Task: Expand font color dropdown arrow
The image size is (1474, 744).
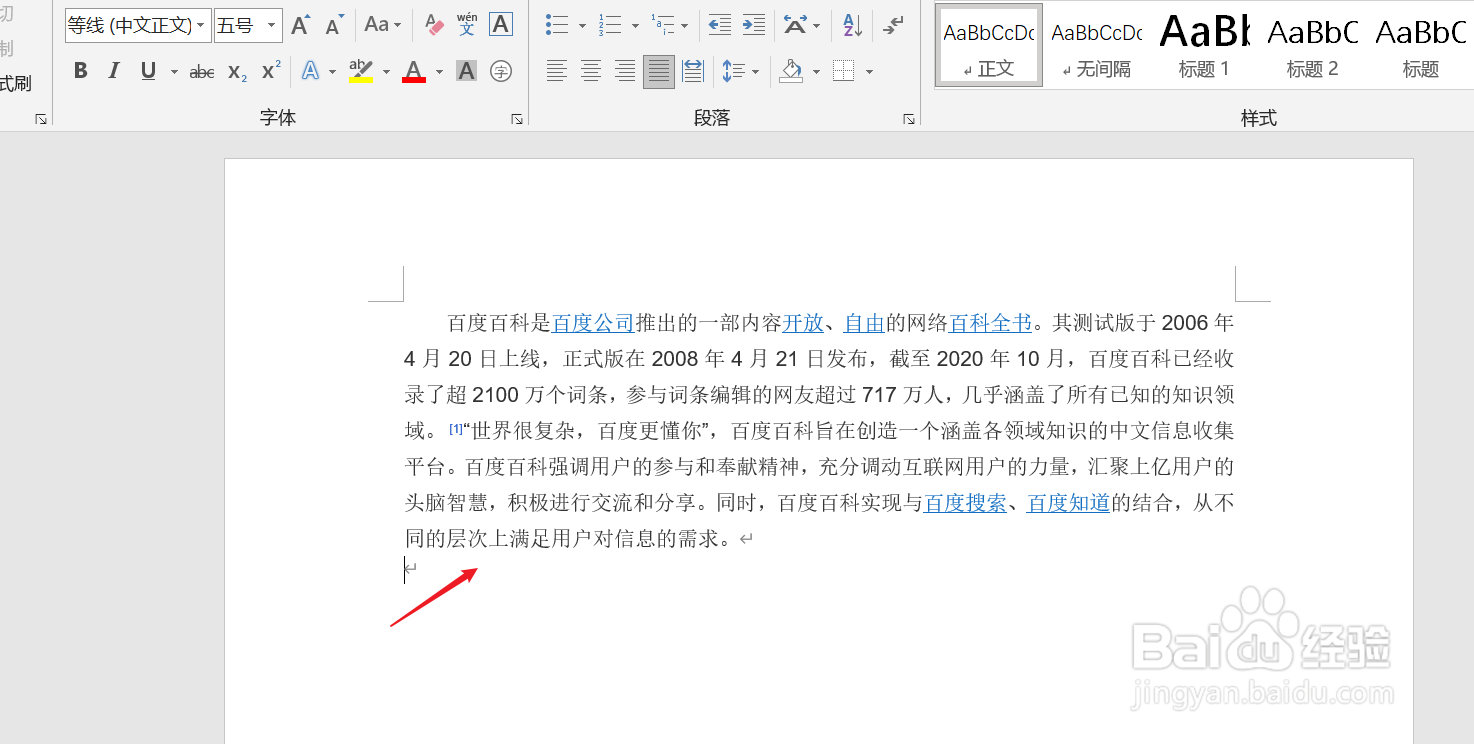Action: (x=438, y=72)
